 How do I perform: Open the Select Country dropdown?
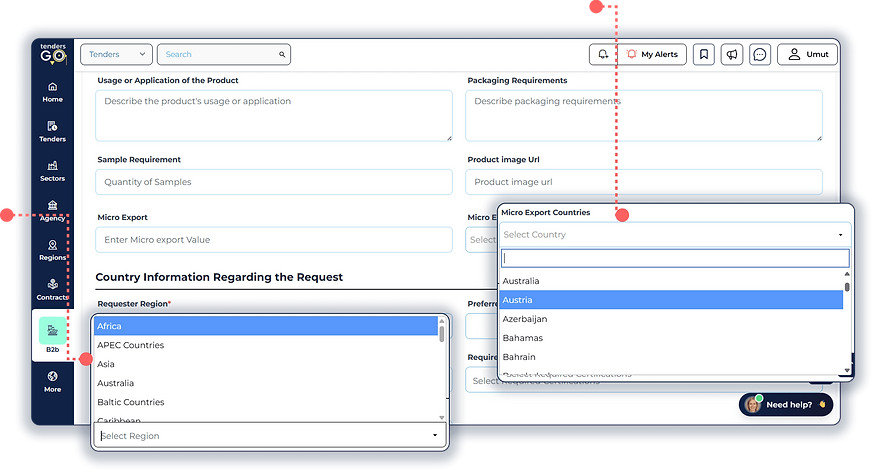(674, 235)
